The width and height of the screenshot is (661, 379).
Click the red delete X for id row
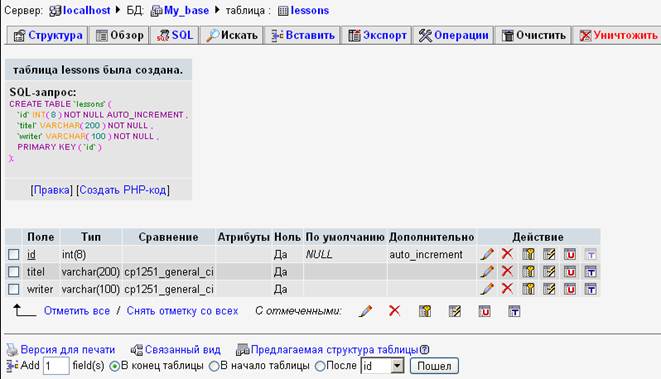pos(507,254)
